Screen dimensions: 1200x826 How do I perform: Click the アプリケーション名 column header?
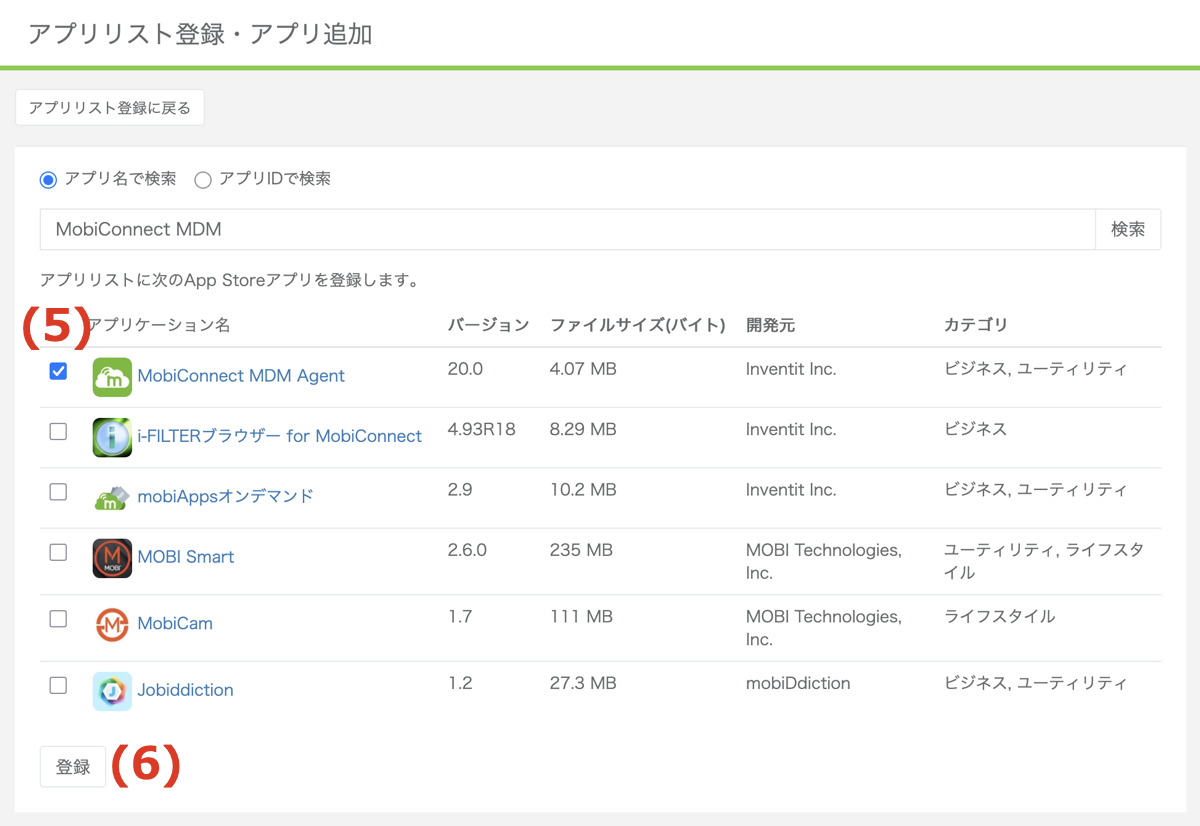click(159, 325)
